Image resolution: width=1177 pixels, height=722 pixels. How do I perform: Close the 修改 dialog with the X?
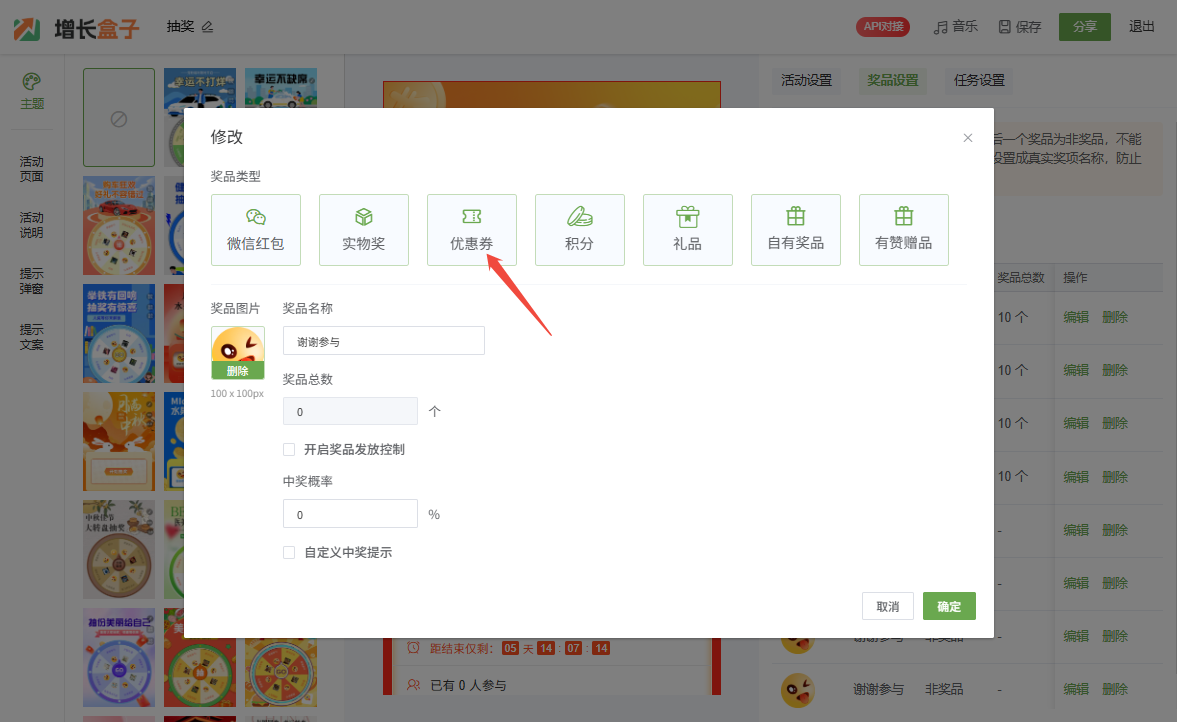tap(968, 138)
